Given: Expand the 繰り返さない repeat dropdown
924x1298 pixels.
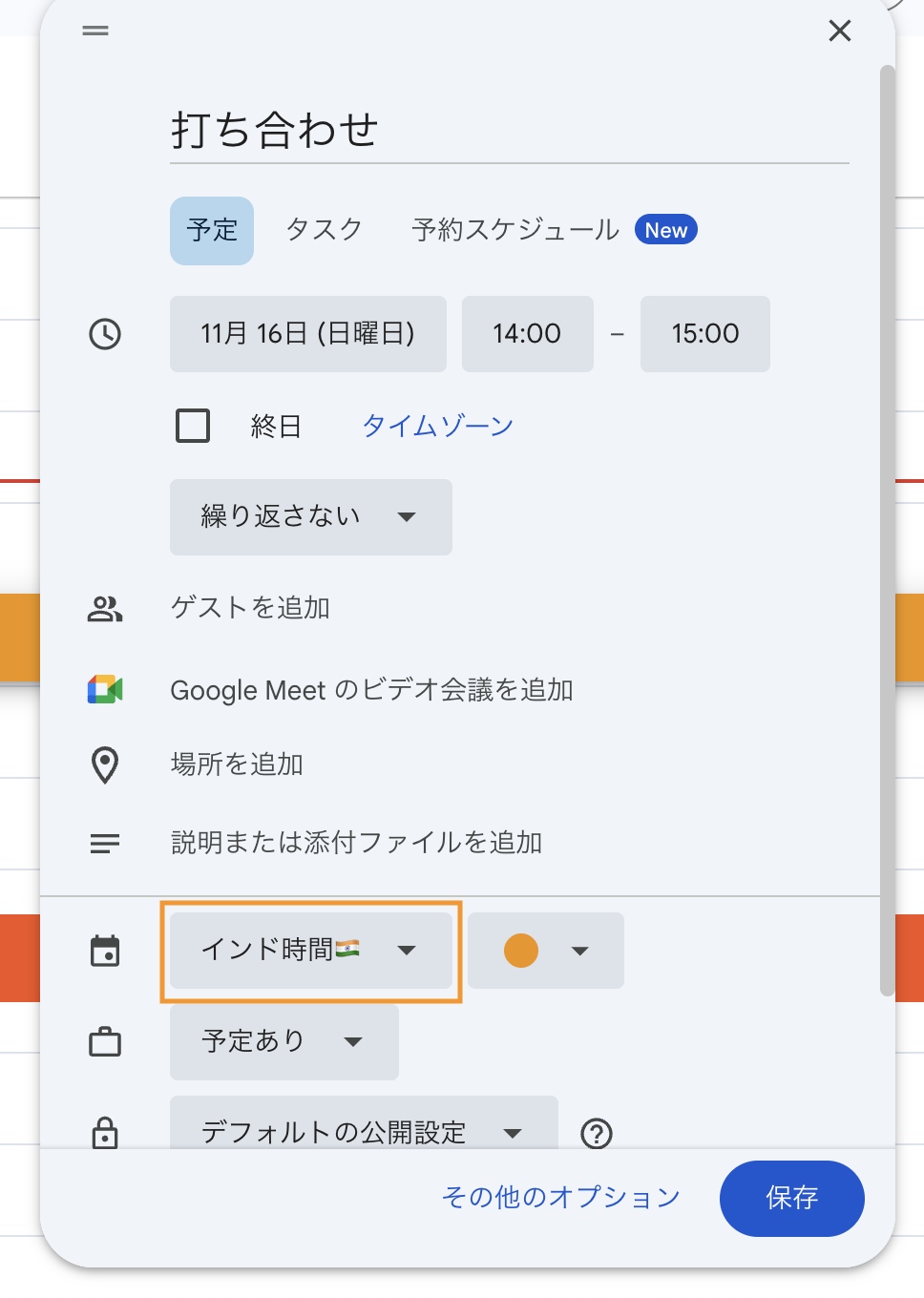Looking at the screenshot, I should 310,517.
